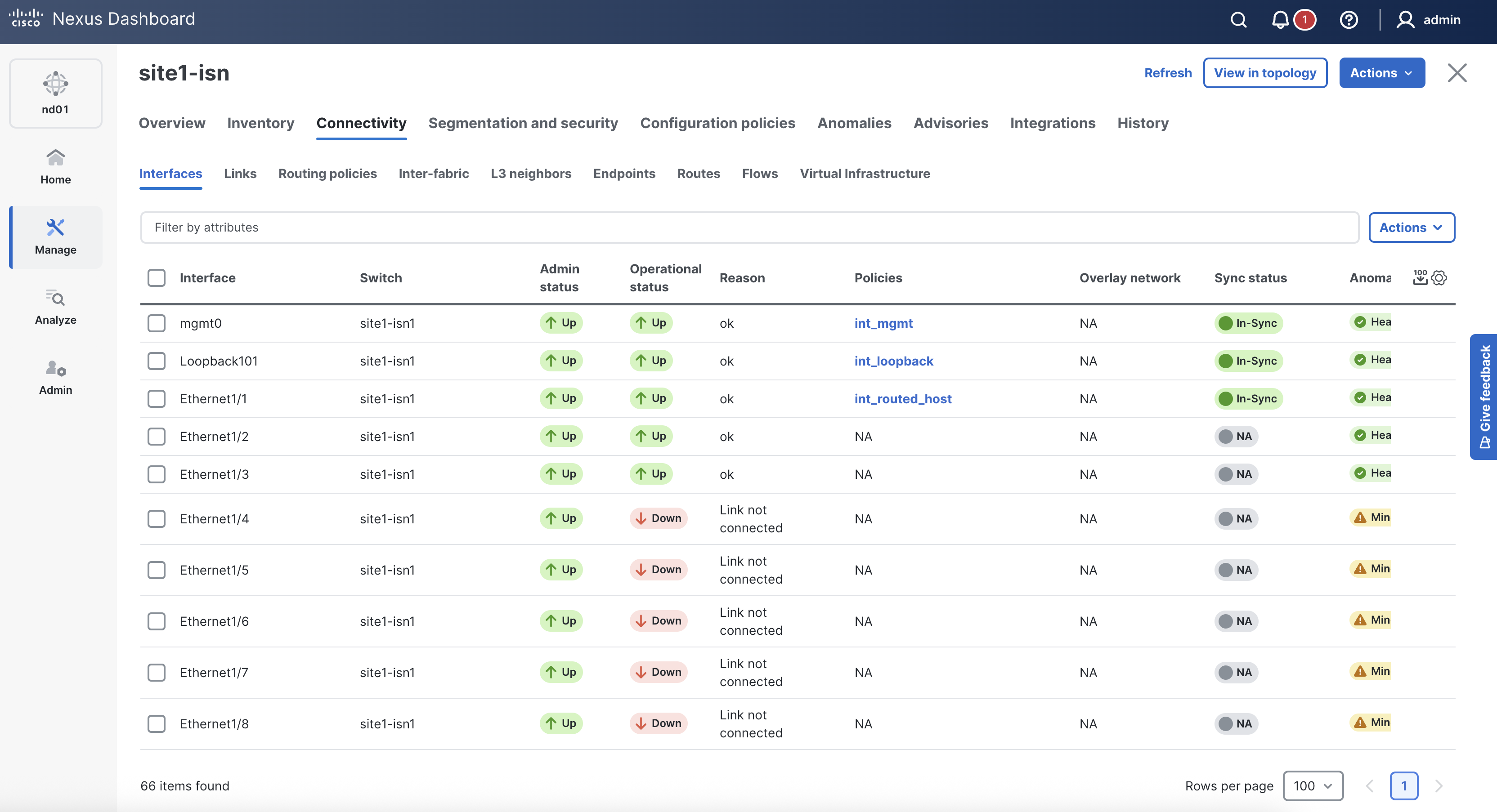Screen dimensions: 1497x812
Task: Open the notifications bell icon
Action: [x=1280, y=20]
